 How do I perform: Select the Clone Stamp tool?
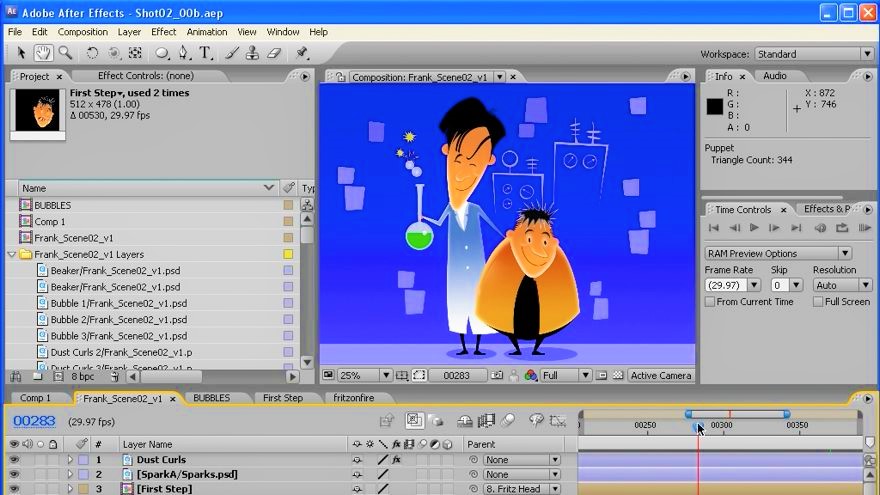[253, 53]
